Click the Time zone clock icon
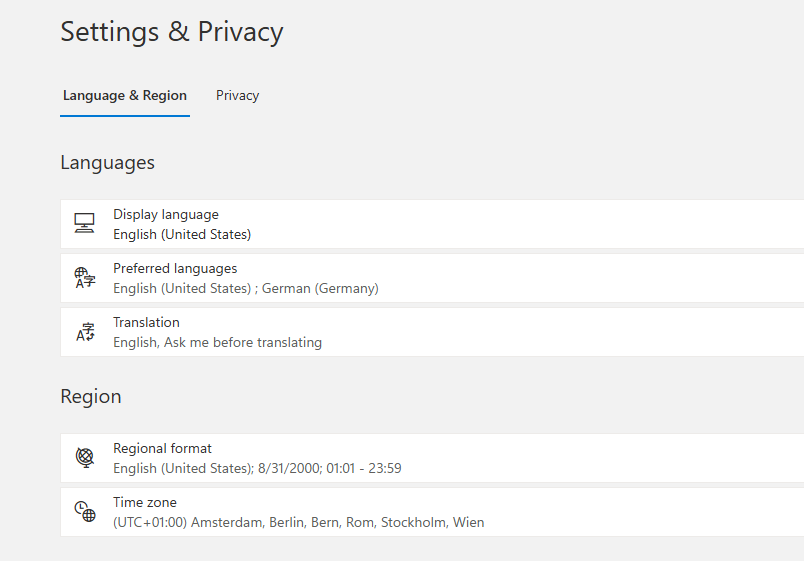 tap(85, 511)
